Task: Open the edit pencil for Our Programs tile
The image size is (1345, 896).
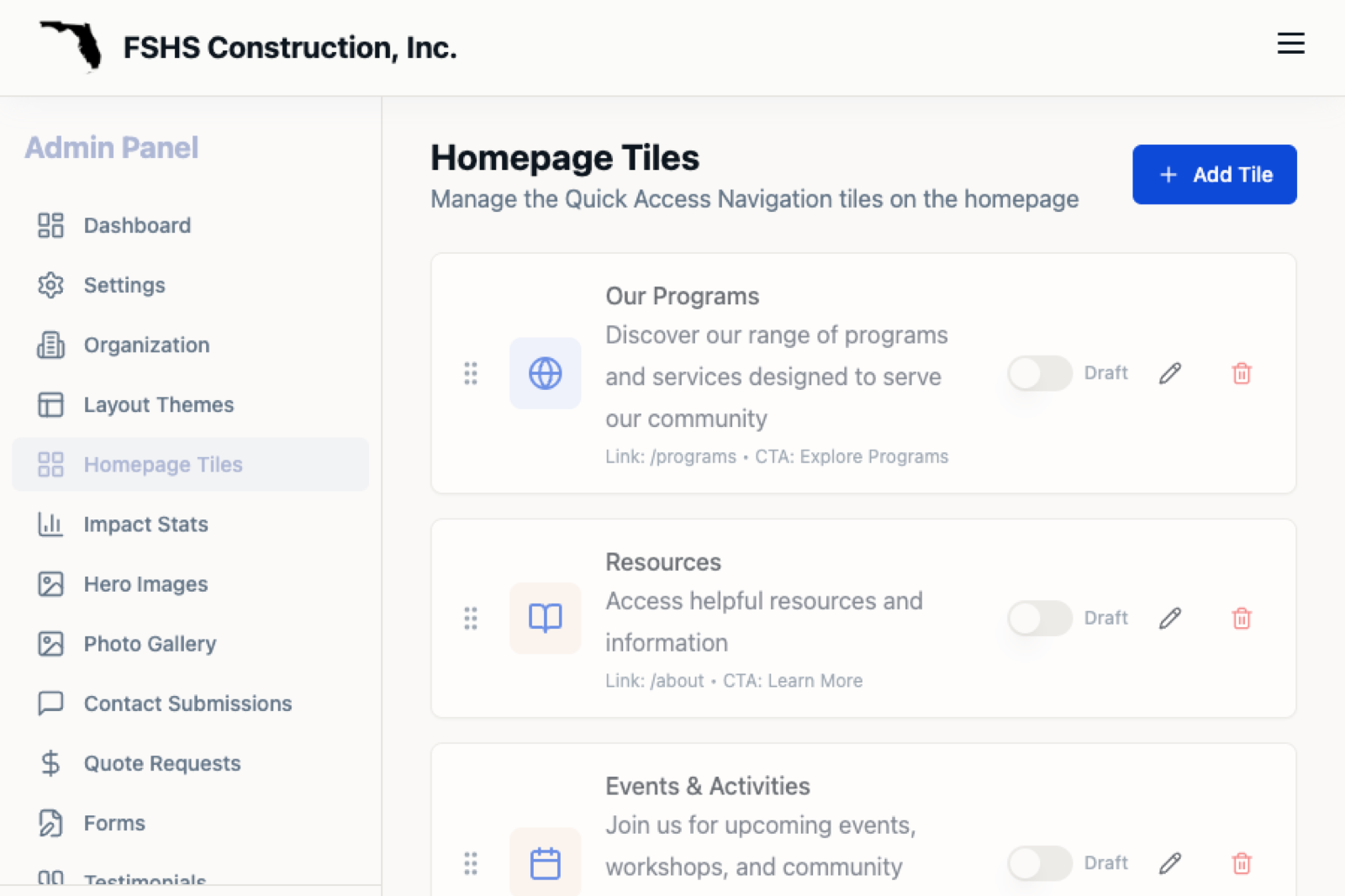Action: pyautogui.click(x=1169, y=373)
